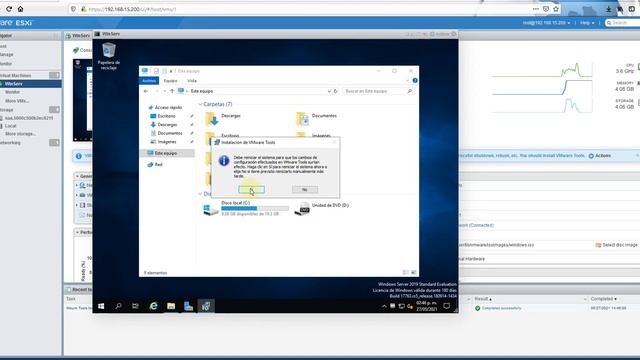The image size is (640, 360).
Task: Open Actions menu in console window title bar
Action: point(440,34)
